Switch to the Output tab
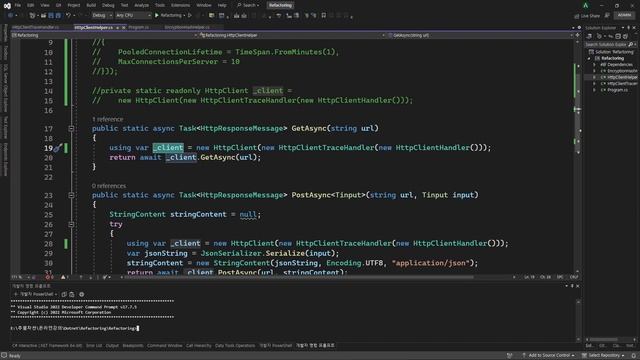 112,346
